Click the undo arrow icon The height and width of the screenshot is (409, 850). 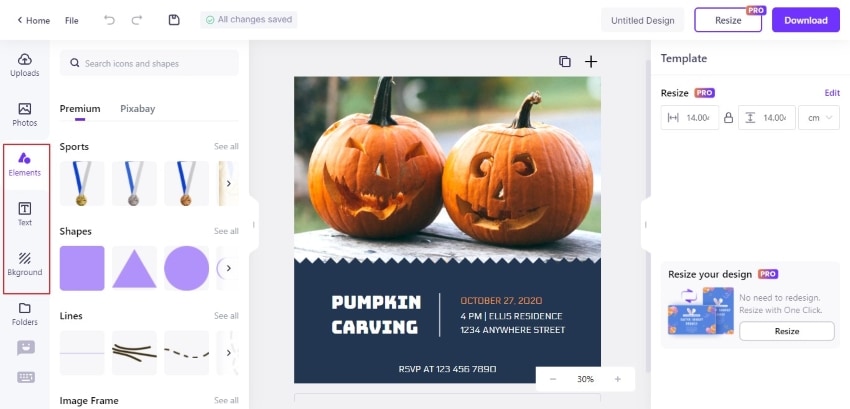pyautogui.click(x=110, y=20)
